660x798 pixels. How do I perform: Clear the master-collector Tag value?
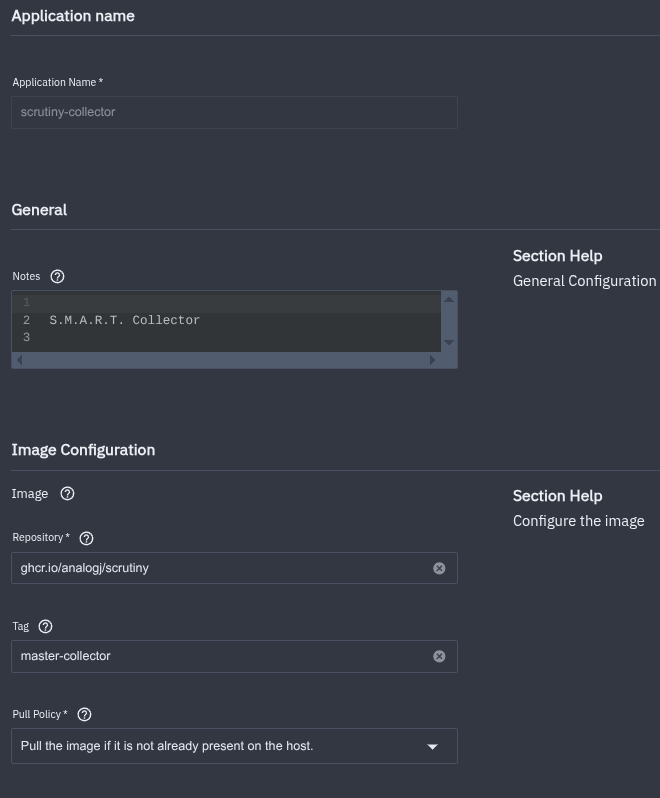[439, 656]
